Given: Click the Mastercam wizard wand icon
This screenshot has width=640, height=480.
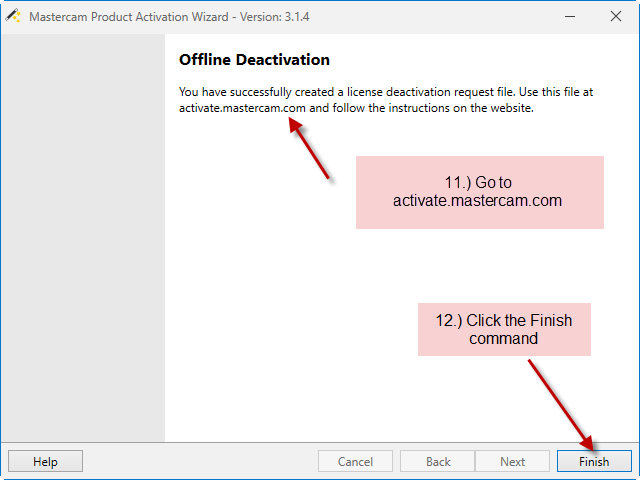Looking at the screenshot, I should (x=13, y=16).
